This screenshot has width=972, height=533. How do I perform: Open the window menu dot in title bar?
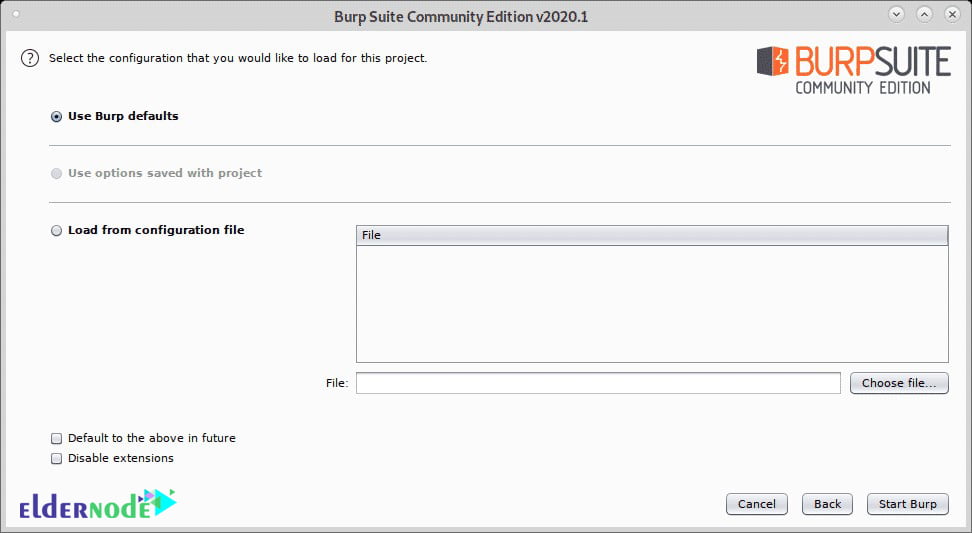coord(16,14)
